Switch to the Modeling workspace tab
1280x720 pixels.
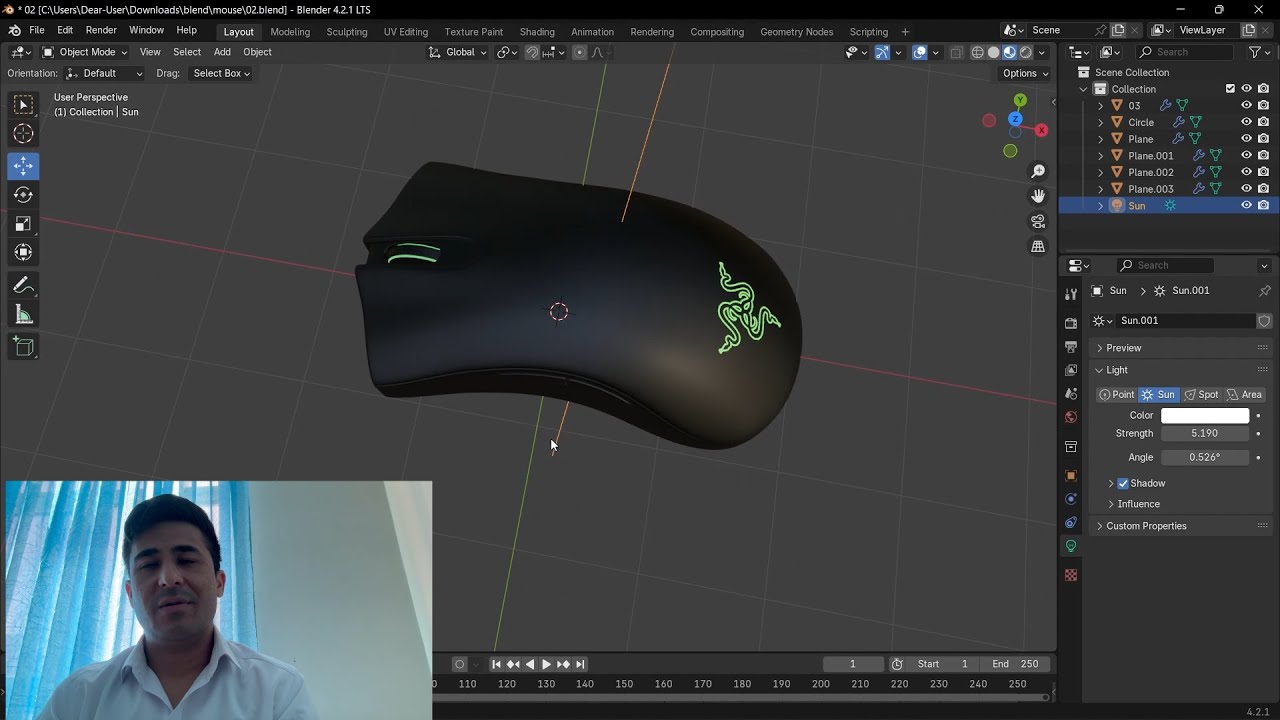(x=290, y=32)
